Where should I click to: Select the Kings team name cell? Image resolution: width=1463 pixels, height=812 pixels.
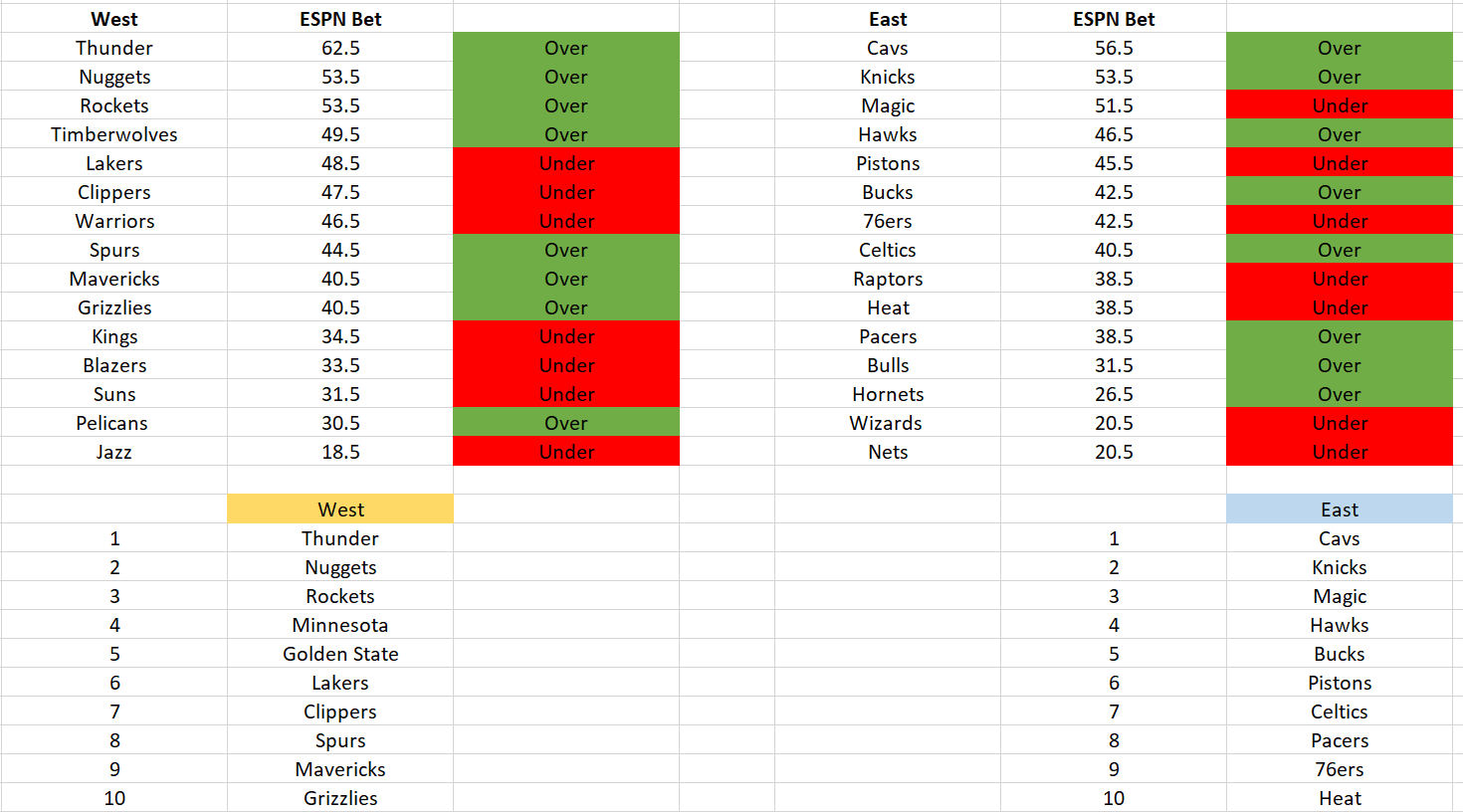click(114, 336)
